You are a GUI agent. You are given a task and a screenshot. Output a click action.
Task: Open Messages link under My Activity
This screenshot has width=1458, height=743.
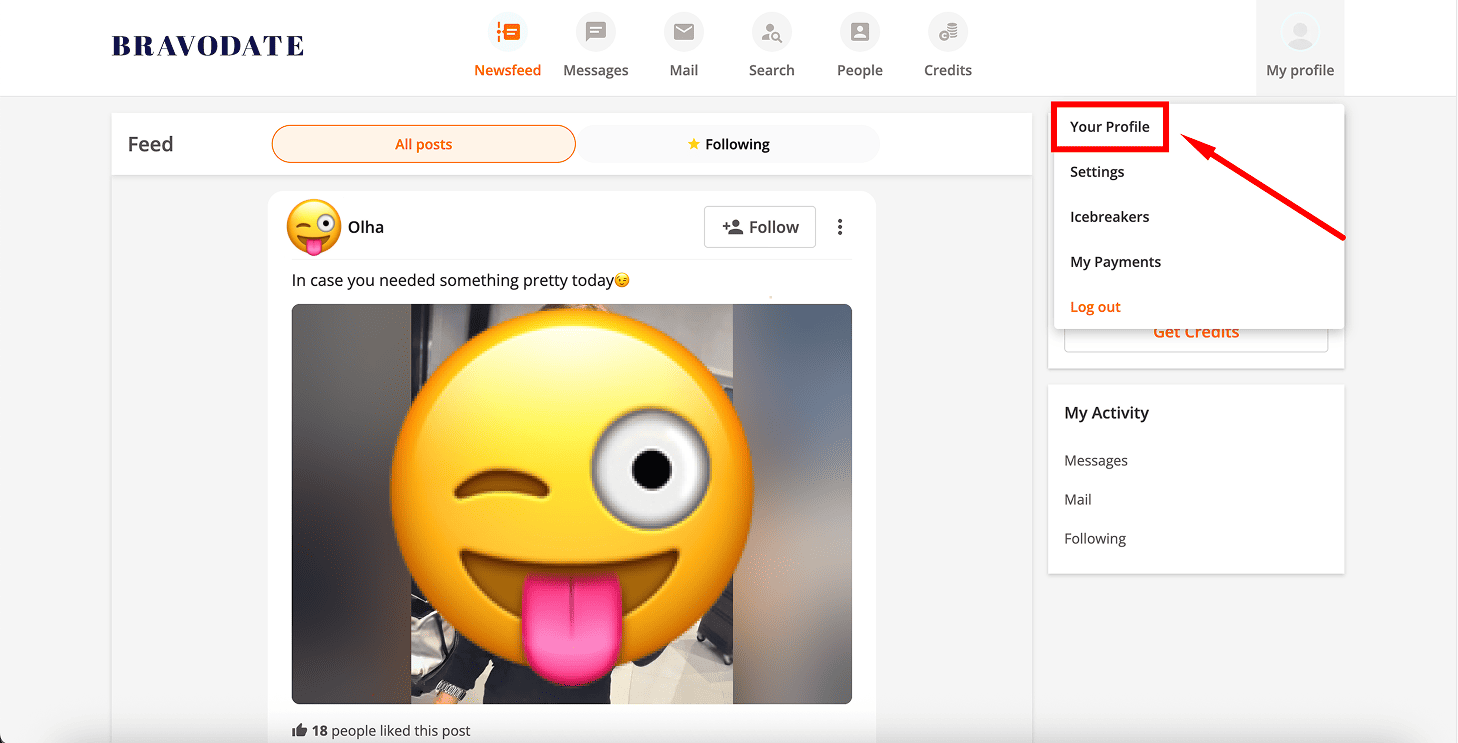point(1096,461)
